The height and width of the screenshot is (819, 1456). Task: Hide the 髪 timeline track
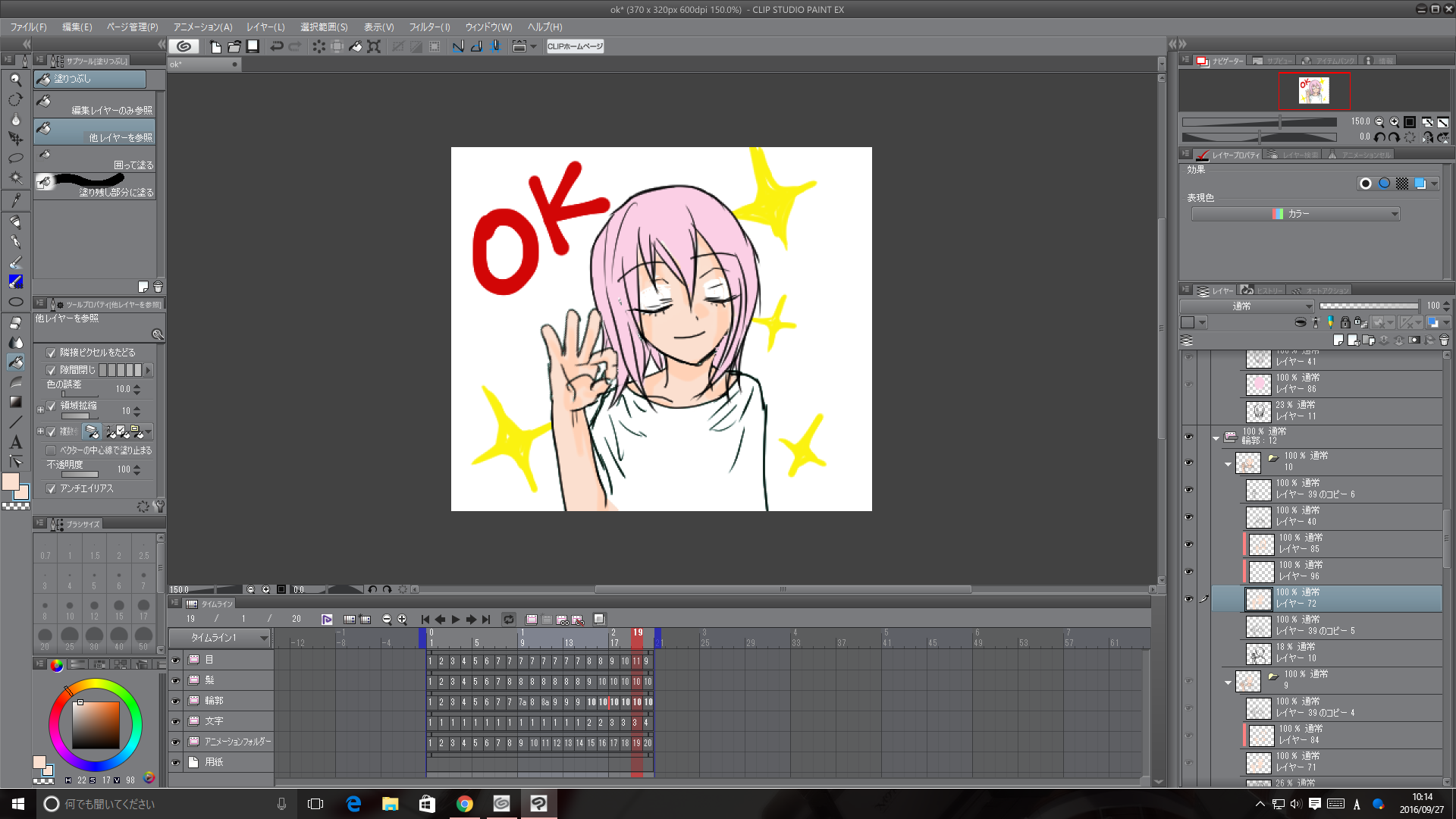tap(175, 680)
